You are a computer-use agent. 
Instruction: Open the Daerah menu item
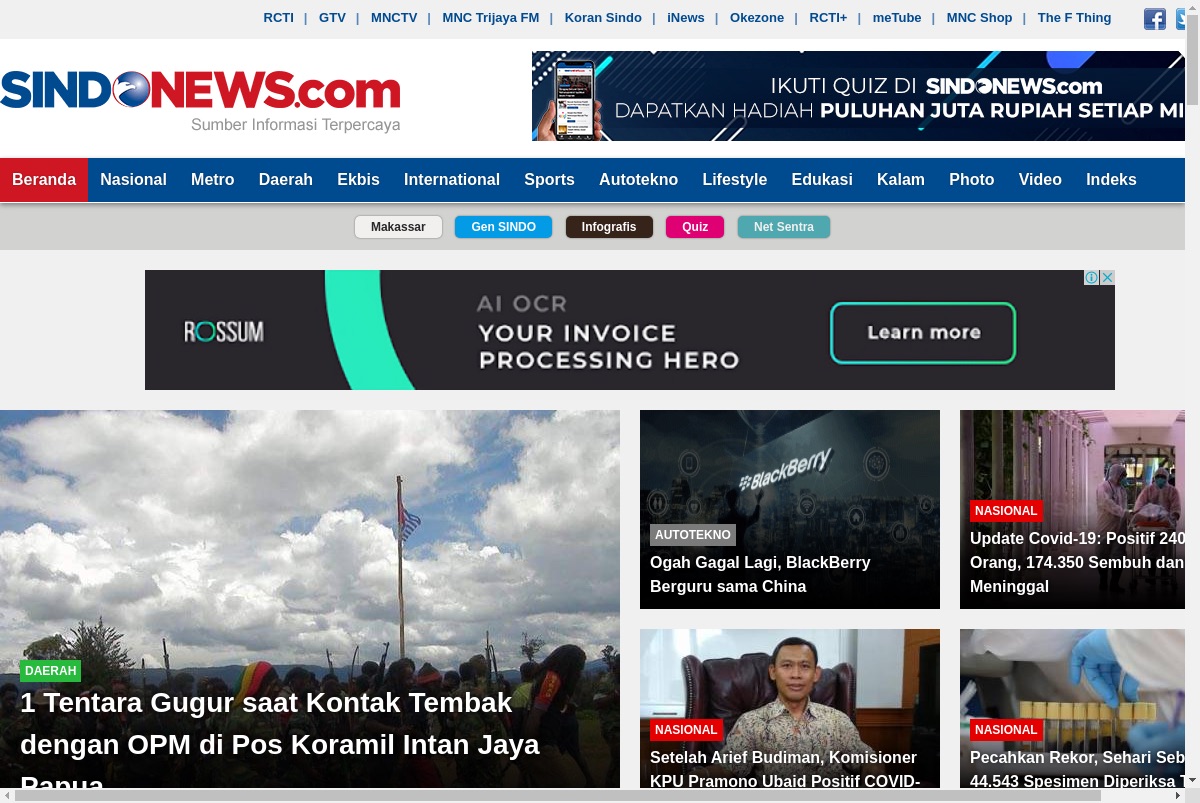(286, 180)
